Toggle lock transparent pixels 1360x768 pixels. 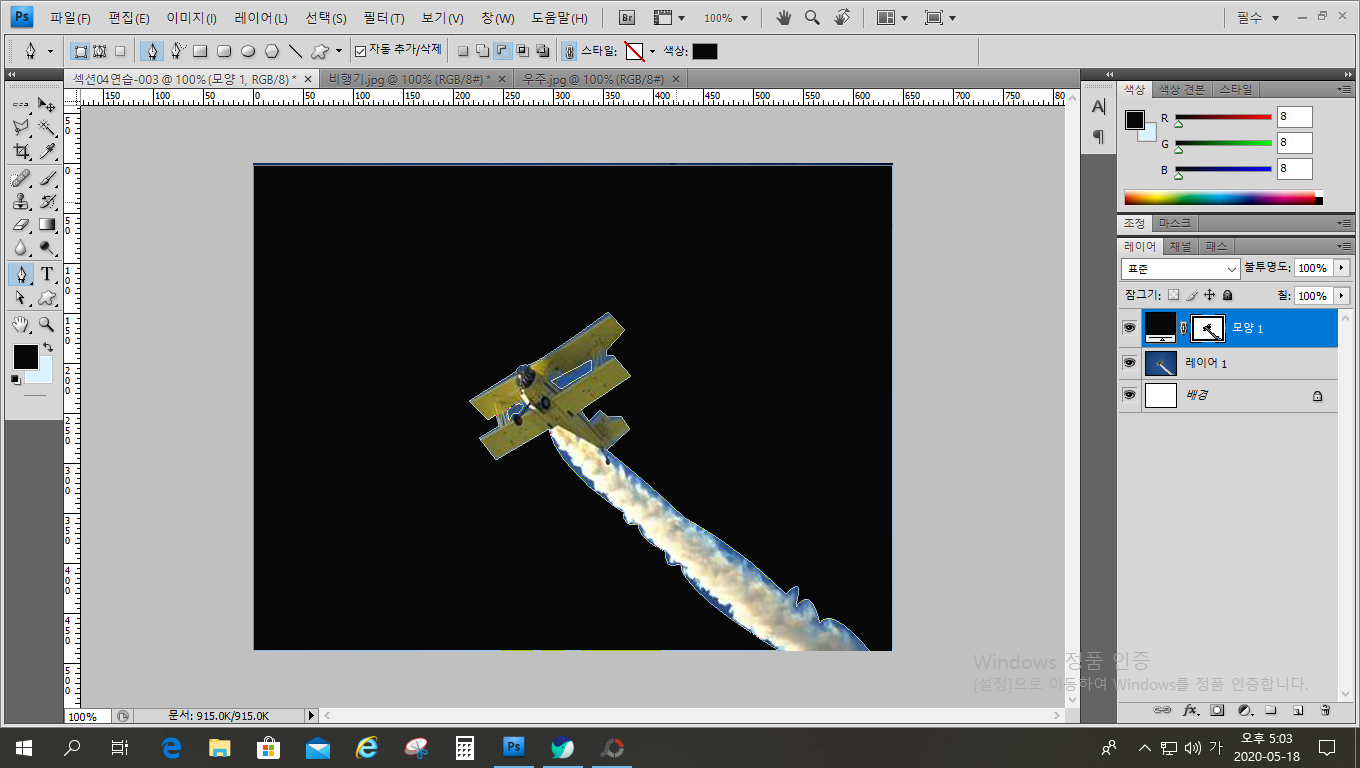(1174, 295)
